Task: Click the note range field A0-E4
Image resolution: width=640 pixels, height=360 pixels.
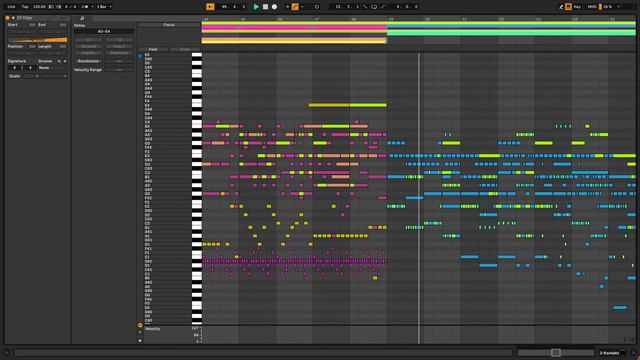Action: pos(104,31)
